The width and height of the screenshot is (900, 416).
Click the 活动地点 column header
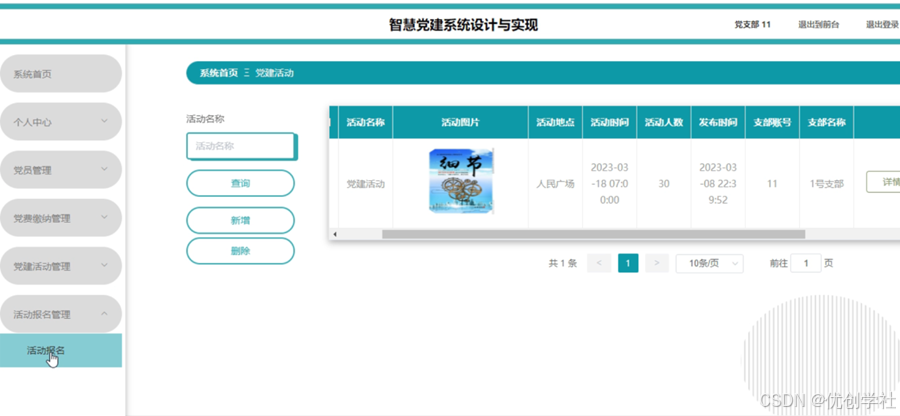(x=556, y=122)
